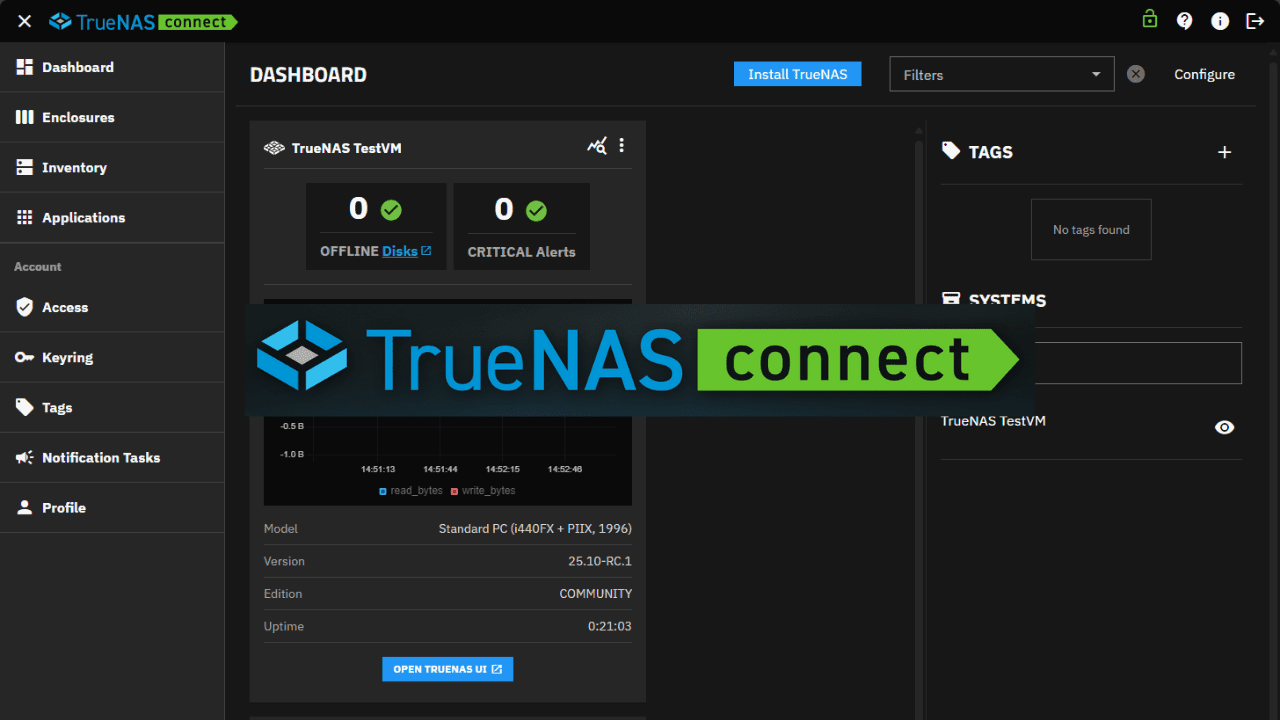The image size is (1280, 720).
Task: Click the TAGS panel heading
Action: click(x=991, y=152)
